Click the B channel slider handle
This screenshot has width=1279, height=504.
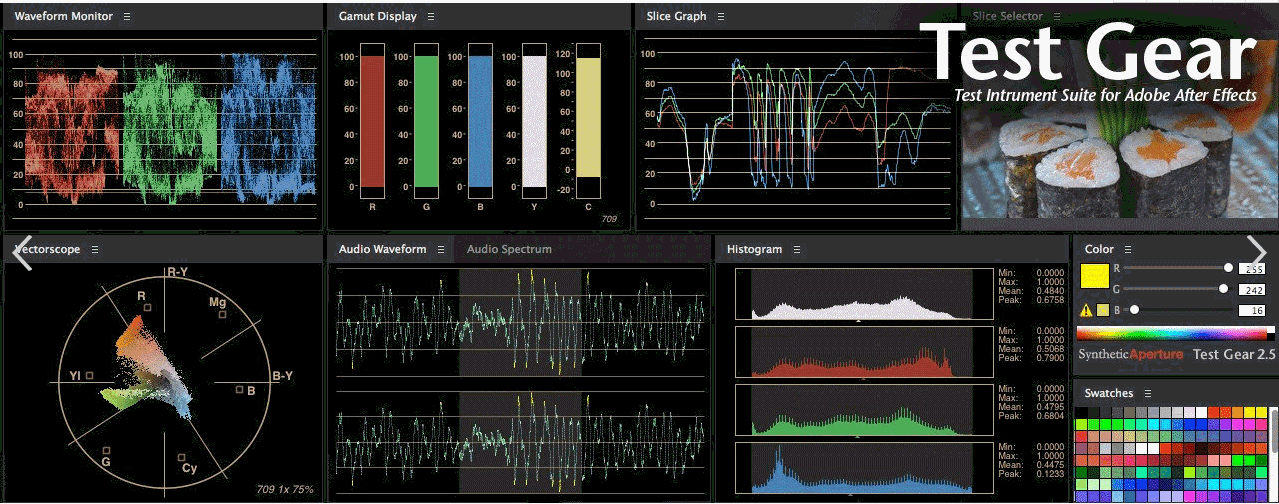pos(1134,310)
